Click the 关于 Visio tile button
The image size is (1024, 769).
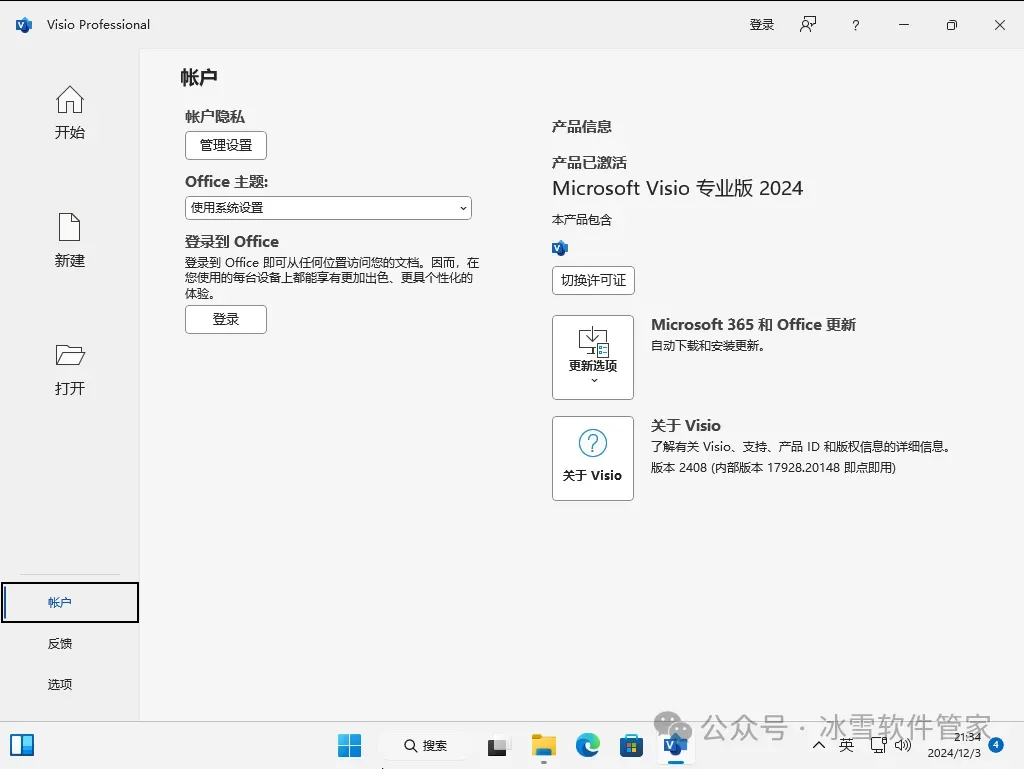point(593,458)
